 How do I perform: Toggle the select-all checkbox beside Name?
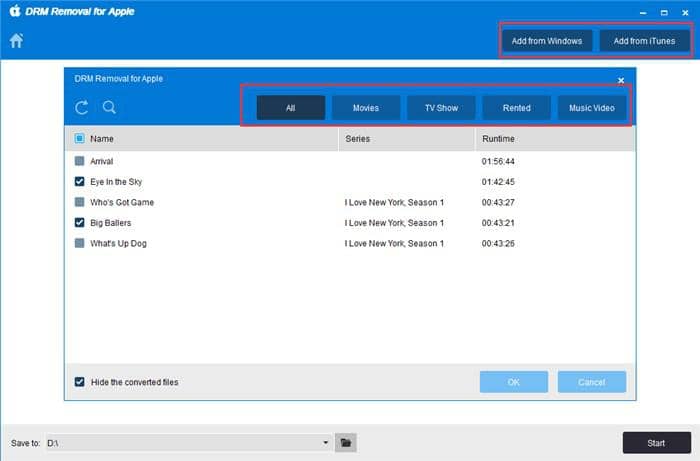click(x=79, y=138)
